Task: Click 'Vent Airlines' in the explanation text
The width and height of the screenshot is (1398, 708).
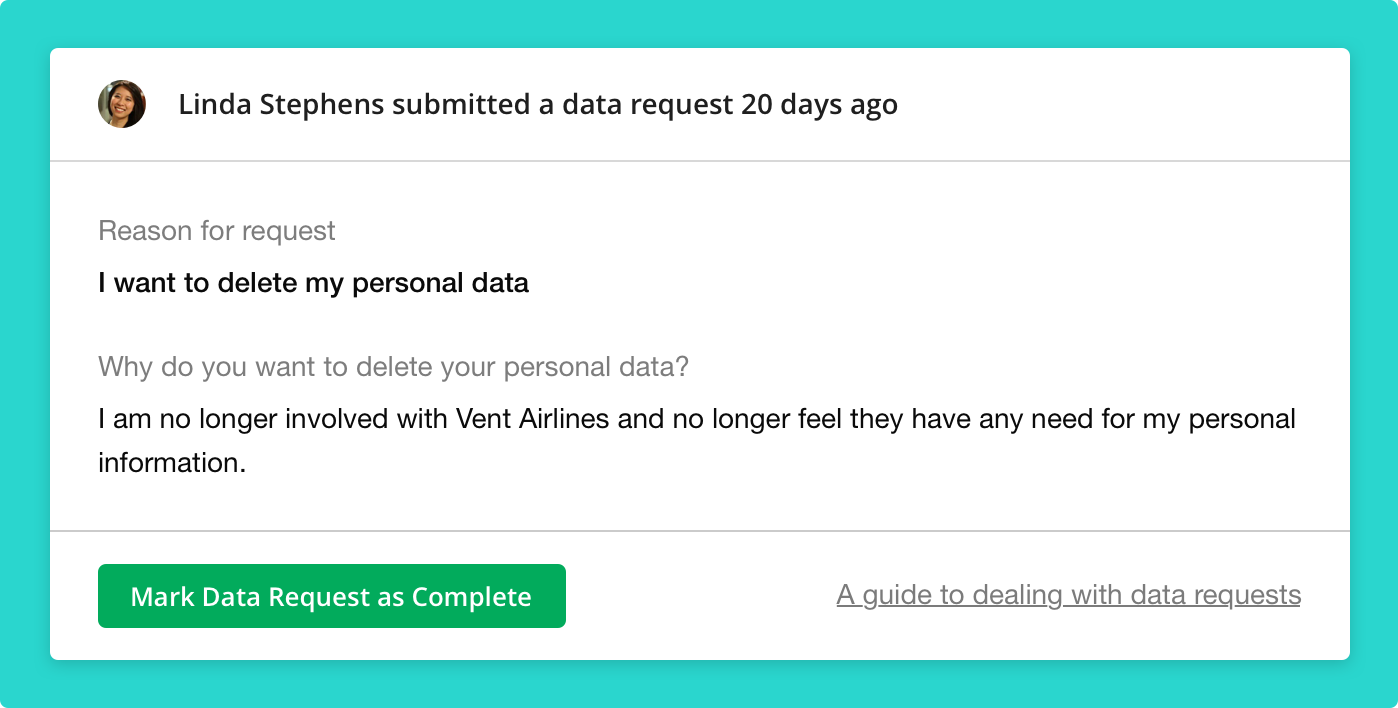Action: tap(532, 418)
